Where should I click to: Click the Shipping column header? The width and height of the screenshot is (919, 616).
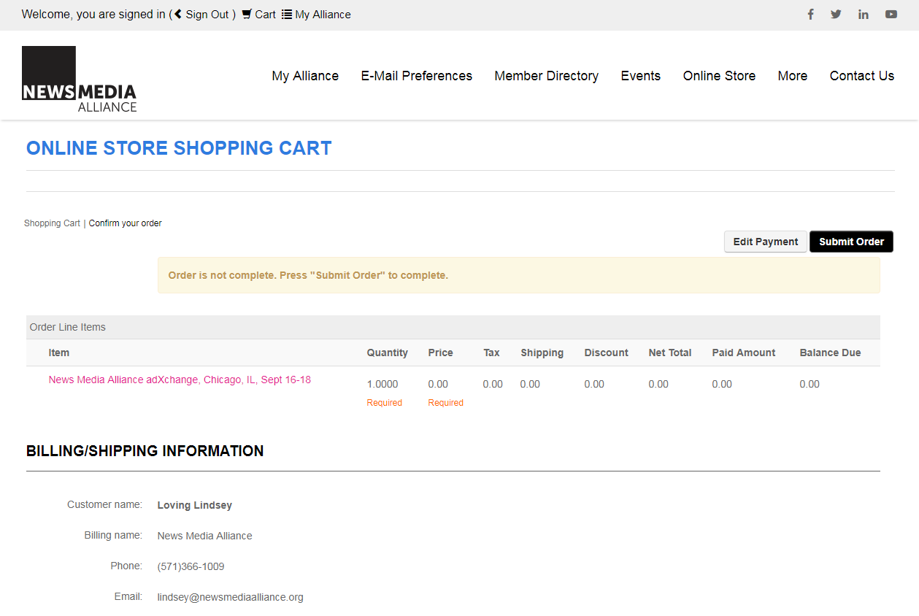point(542,353)
